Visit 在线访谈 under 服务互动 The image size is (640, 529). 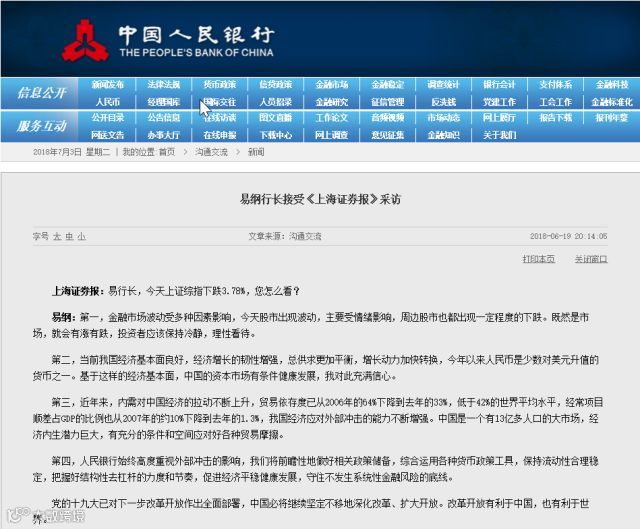(220, 118)
